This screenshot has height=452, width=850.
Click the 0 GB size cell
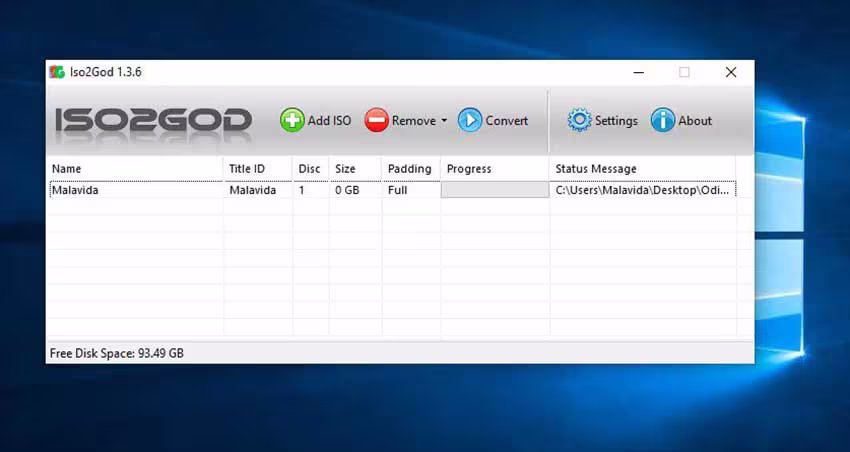click(347, 190)
